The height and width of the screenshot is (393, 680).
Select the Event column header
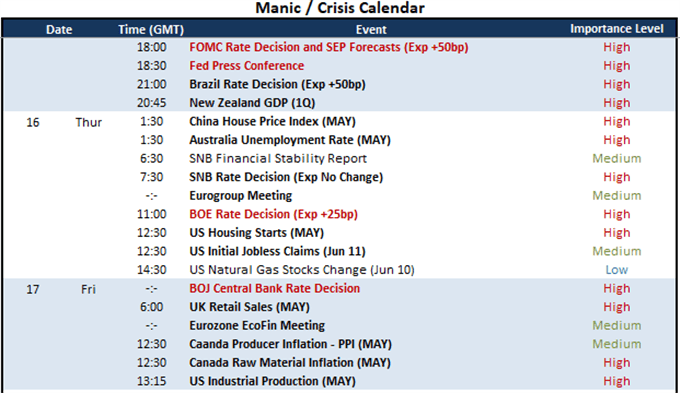pyautogui.click(x=371, y=29)
